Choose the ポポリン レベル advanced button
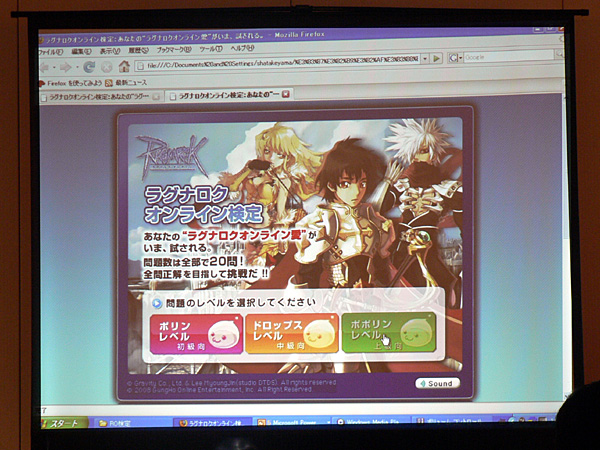 click(388, 332)
